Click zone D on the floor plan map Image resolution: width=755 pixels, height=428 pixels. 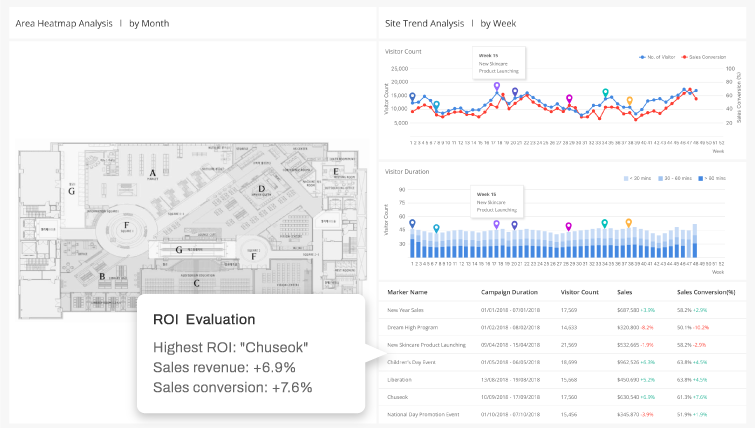261,189
